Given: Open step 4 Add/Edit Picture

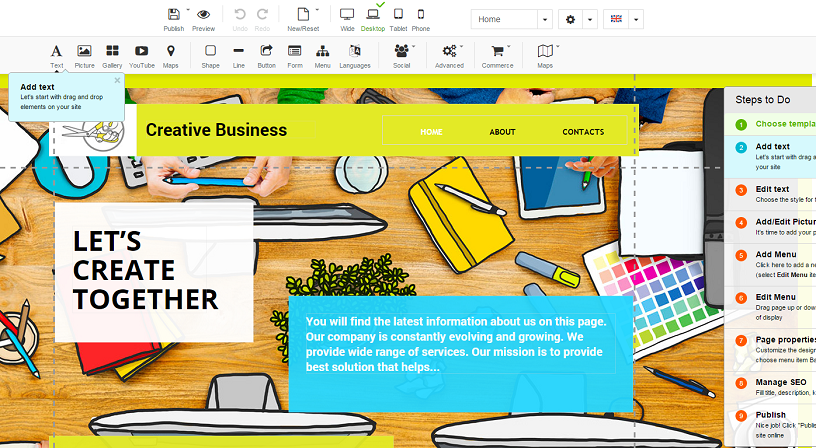Looking at the screenshot, I should coord(770,227).
